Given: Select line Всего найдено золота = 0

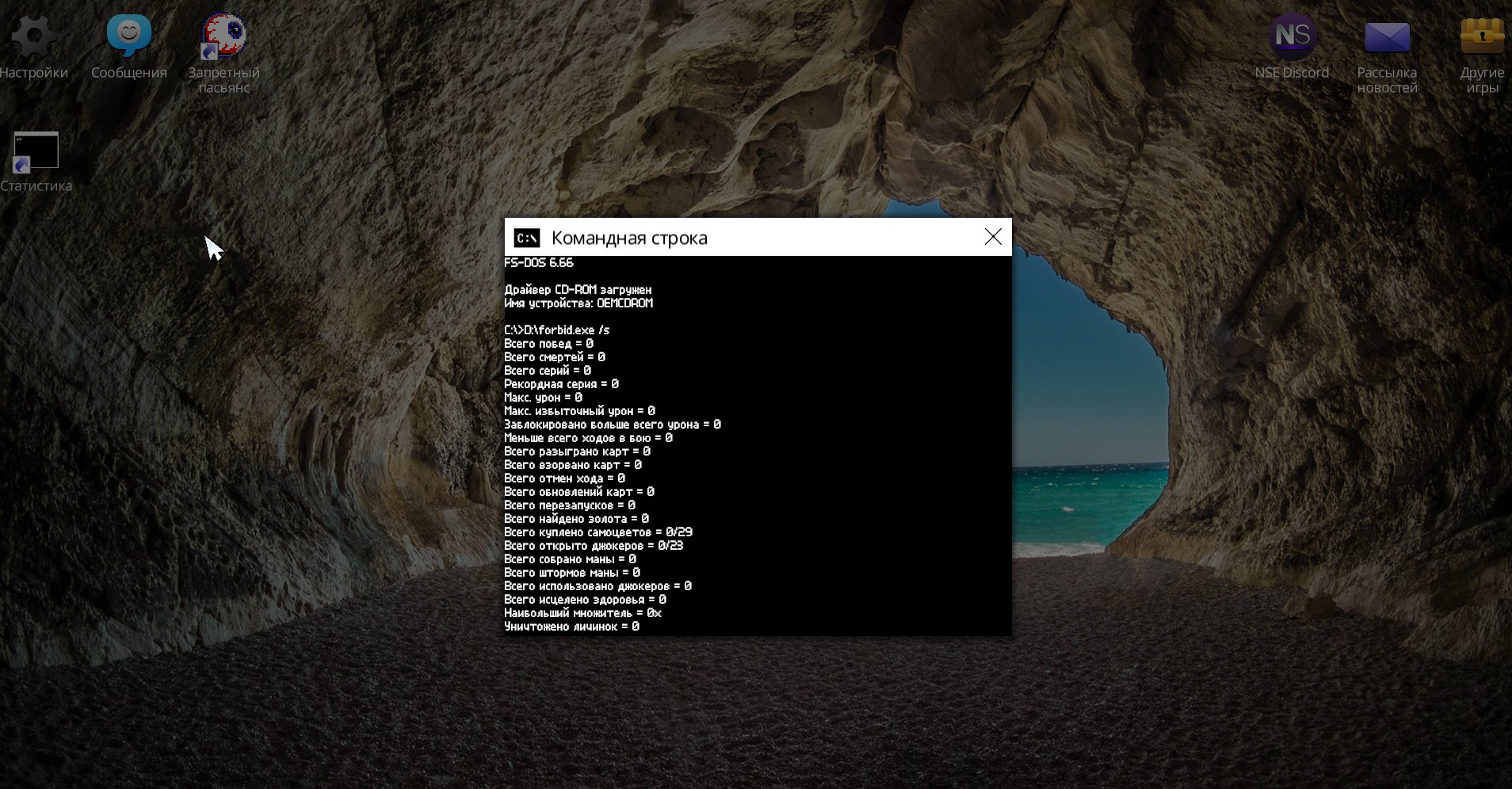Looking at the screenshot, I should (577, 519).
